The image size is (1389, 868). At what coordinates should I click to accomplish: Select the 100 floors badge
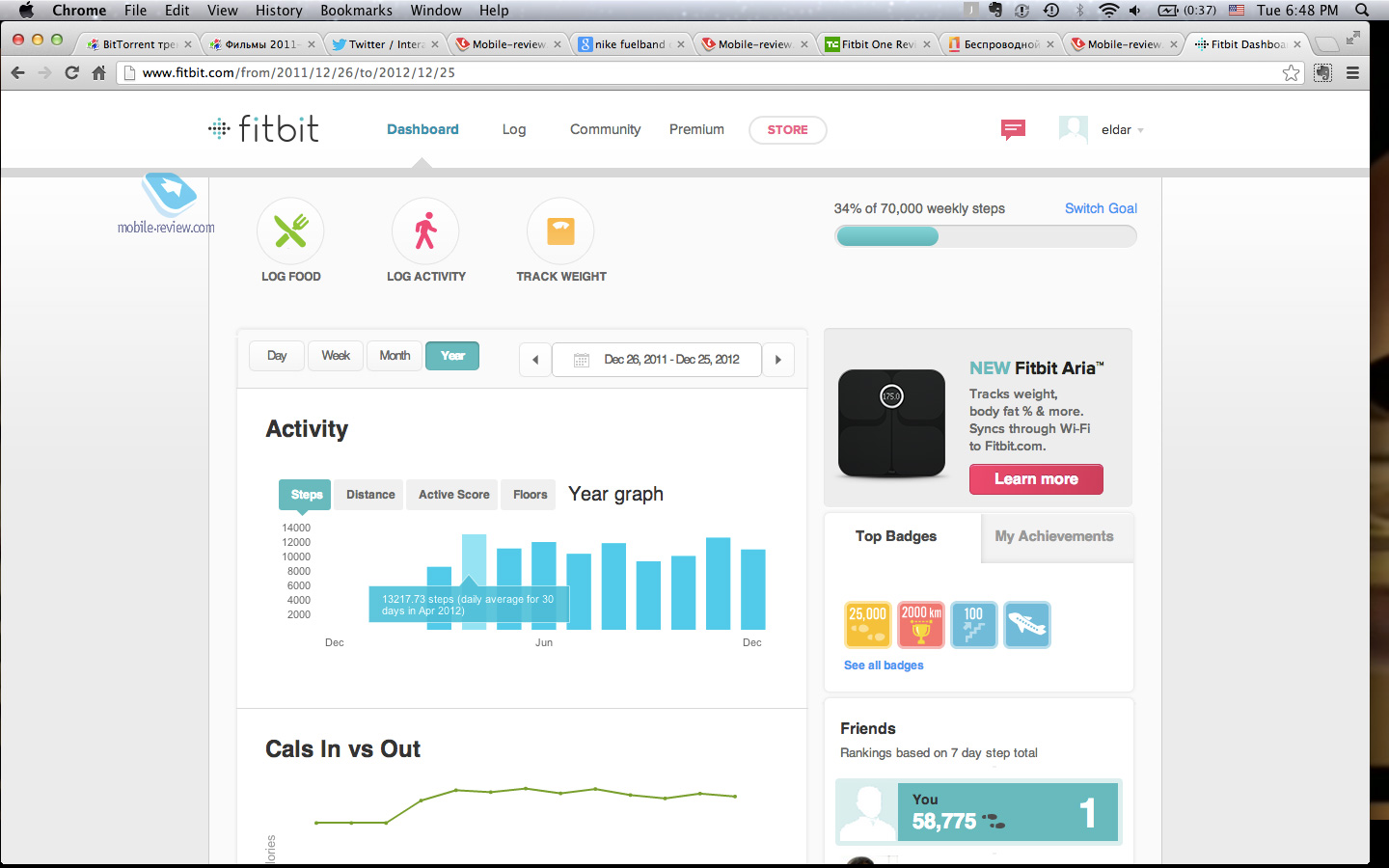(x=974, y=625)
